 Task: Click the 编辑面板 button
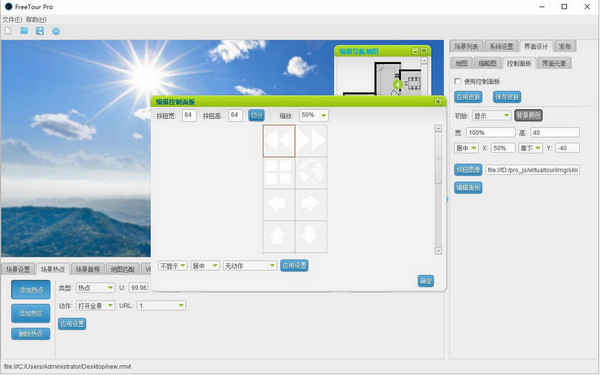(468, 188)
